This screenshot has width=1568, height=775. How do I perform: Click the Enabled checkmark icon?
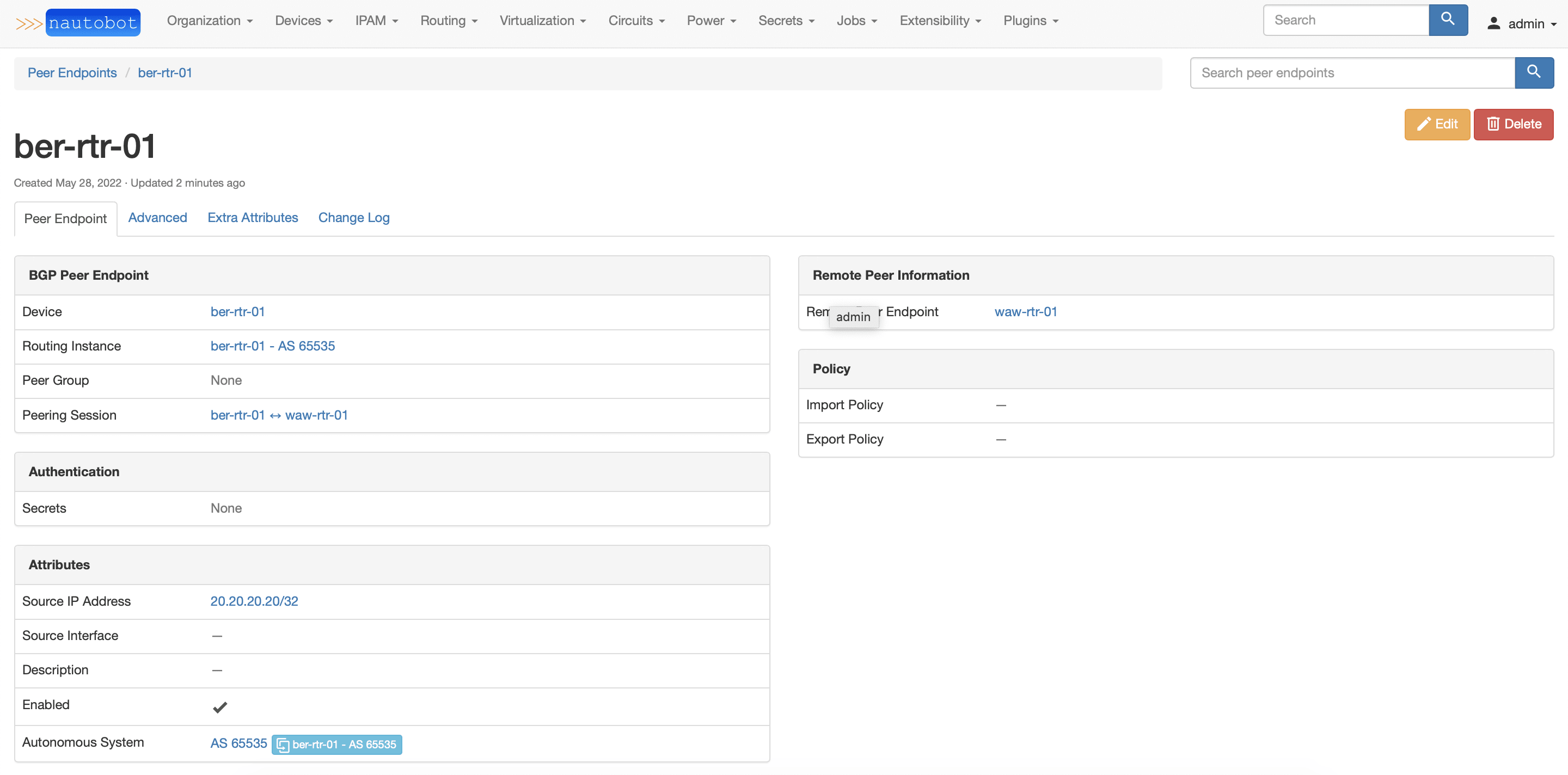220,706
